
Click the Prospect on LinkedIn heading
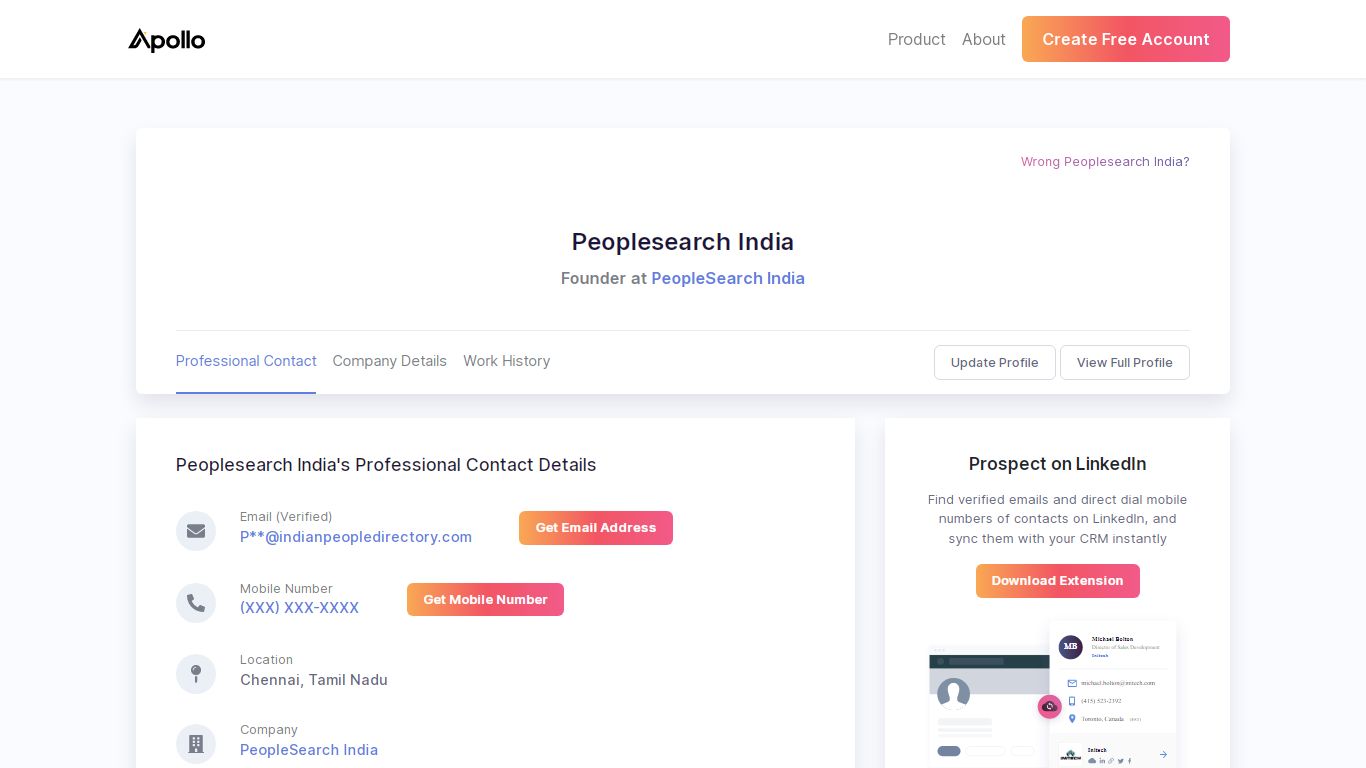coord(1058,464)
